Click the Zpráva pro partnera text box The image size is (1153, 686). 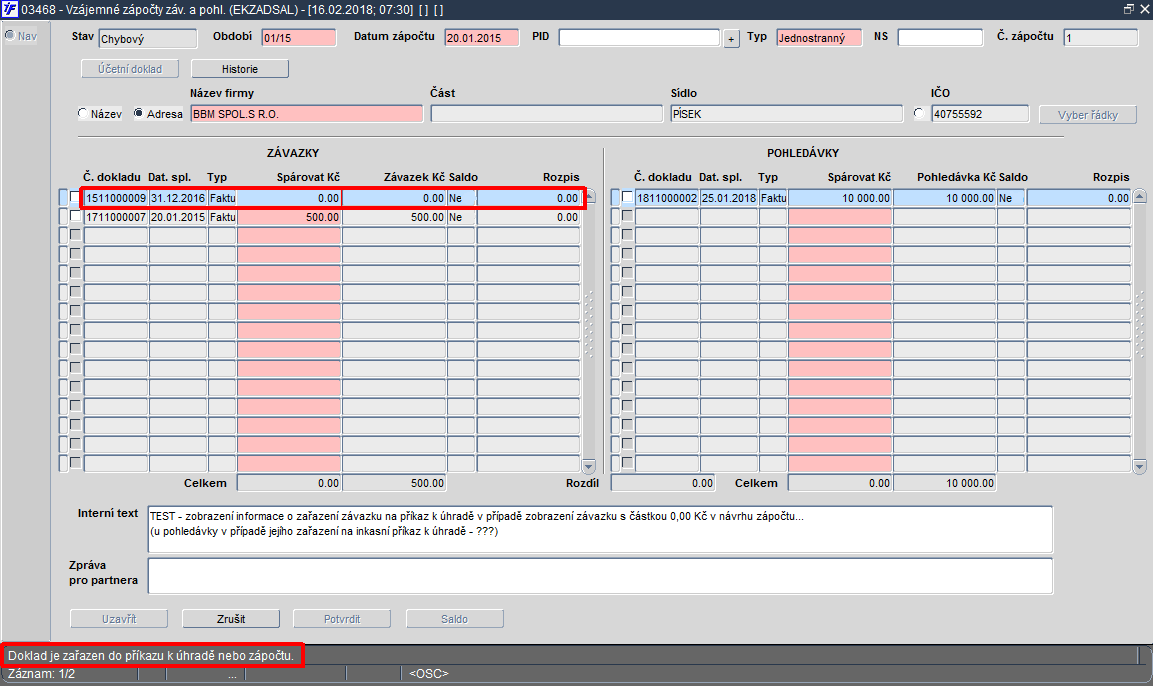(600, 576)
